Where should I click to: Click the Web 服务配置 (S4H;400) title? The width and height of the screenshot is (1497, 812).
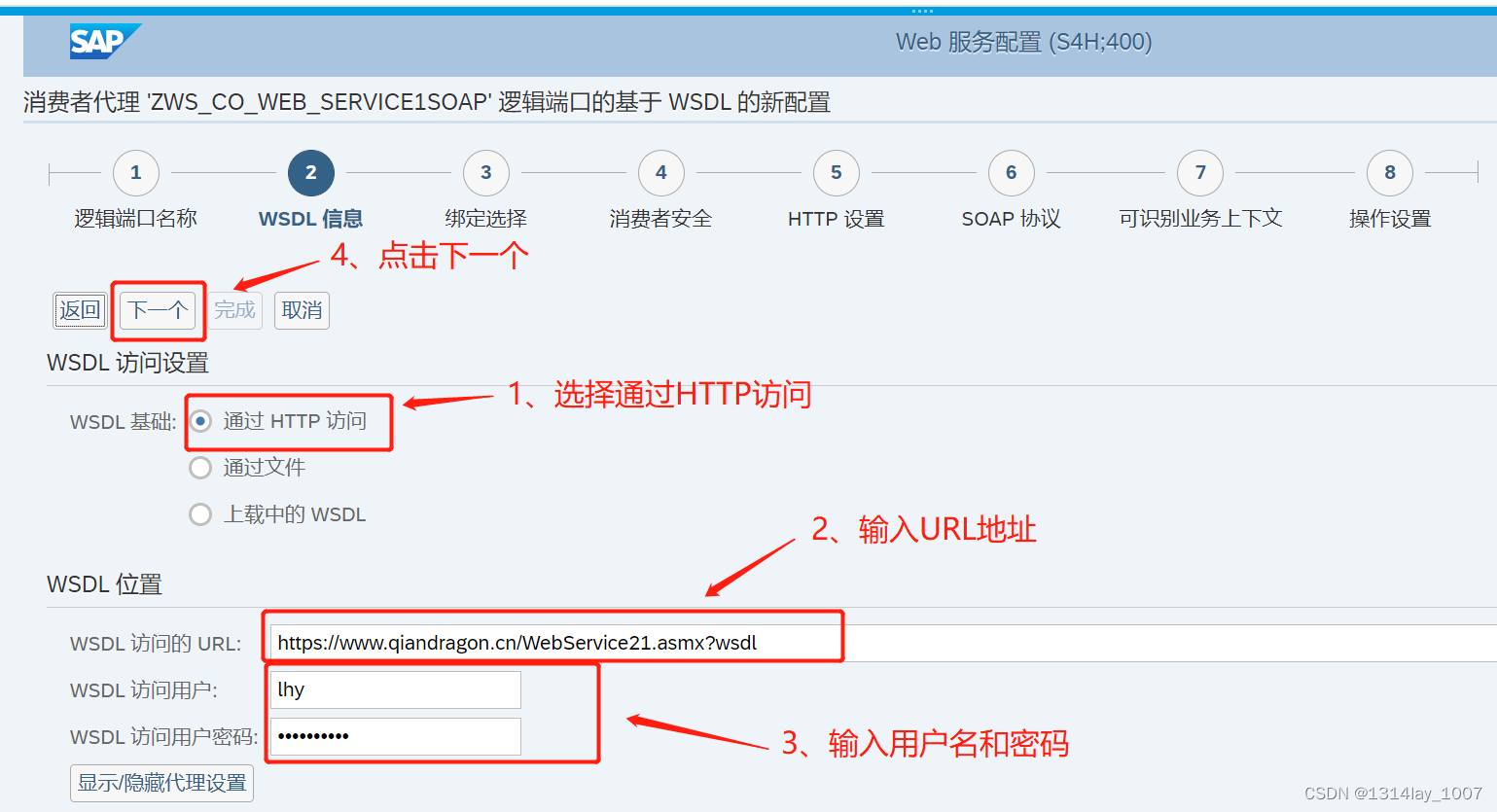tap(1023, 42)
